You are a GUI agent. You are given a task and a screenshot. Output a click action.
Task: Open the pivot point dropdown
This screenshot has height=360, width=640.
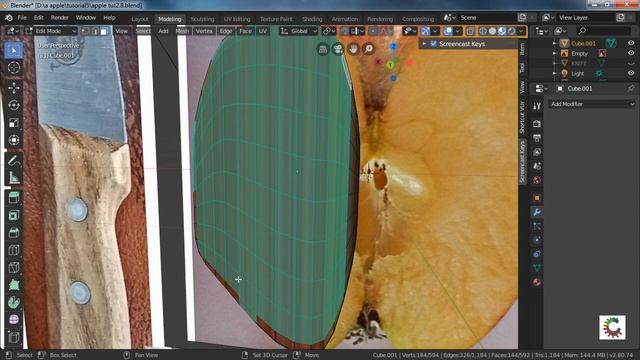(x=329, y=31)
